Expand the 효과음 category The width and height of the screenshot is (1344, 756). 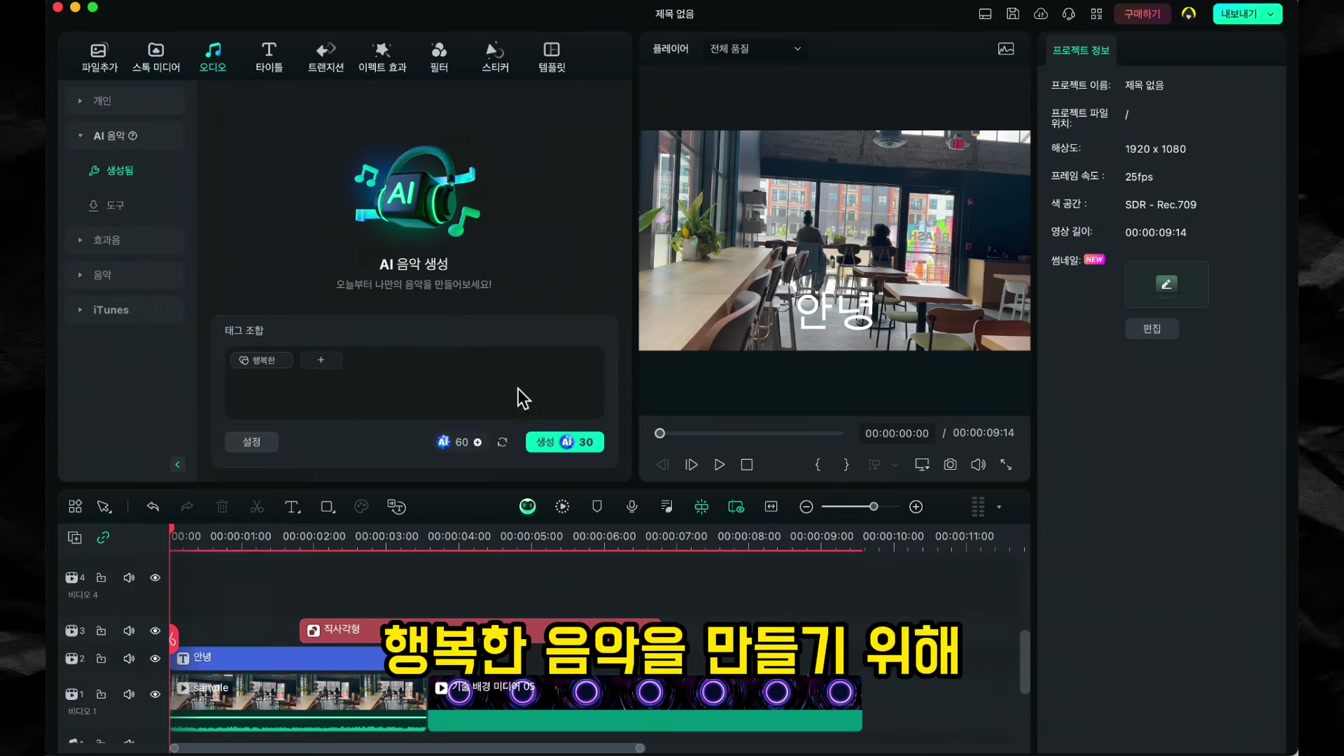pos(125,240)
